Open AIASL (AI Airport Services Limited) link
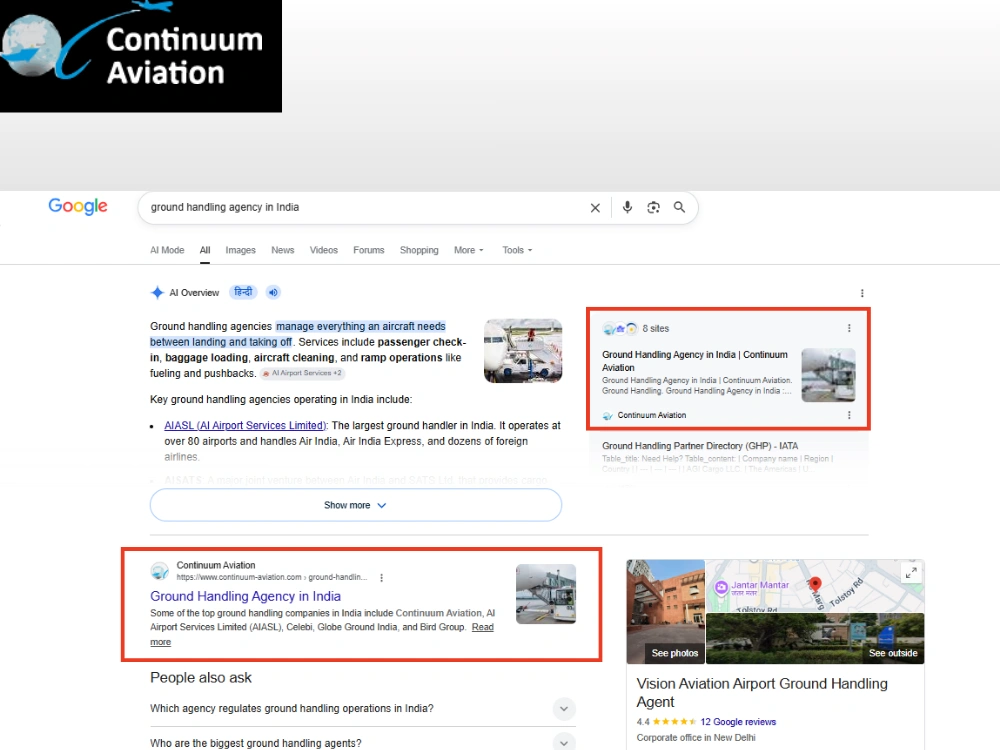The width and height of the screenshot is (1000, 750). pyautogui.click(x=245, y=425)
